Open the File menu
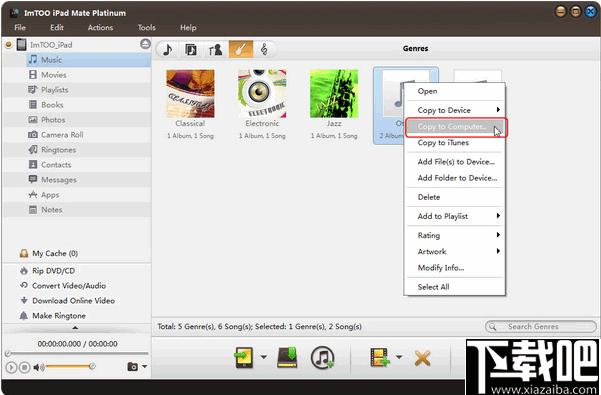The height and width of the screenshot is (395, 601). [20, 28]
